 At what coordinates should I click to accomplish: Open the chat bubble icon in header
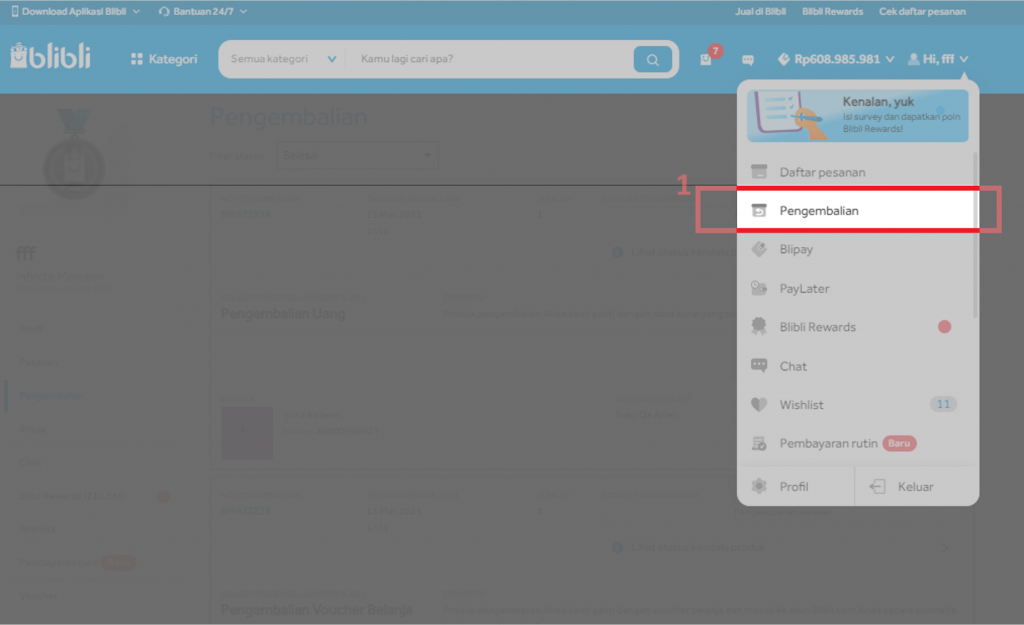coord(748,60)
